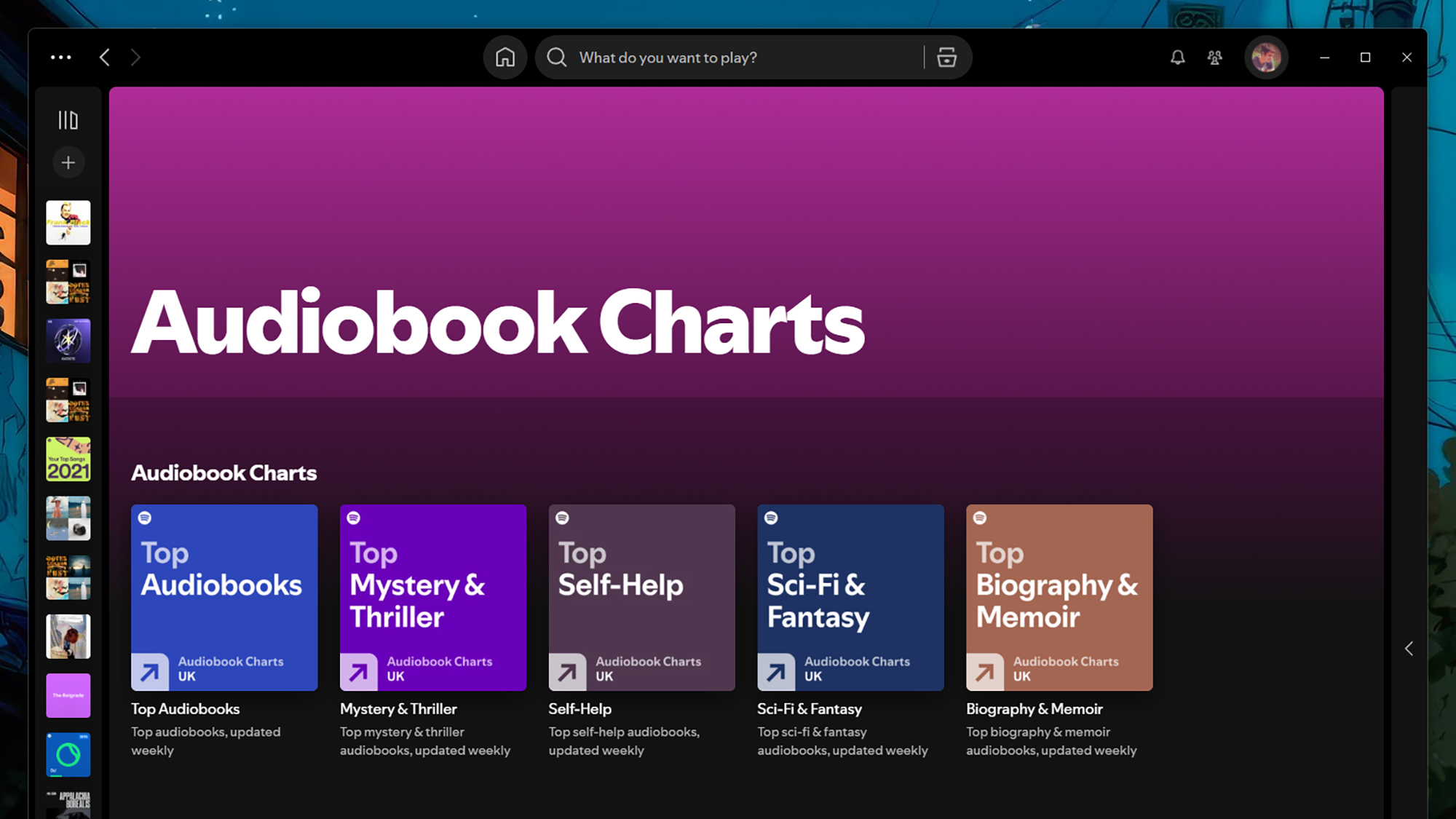
Task: View friend activity
Action: pos(1215,57)
